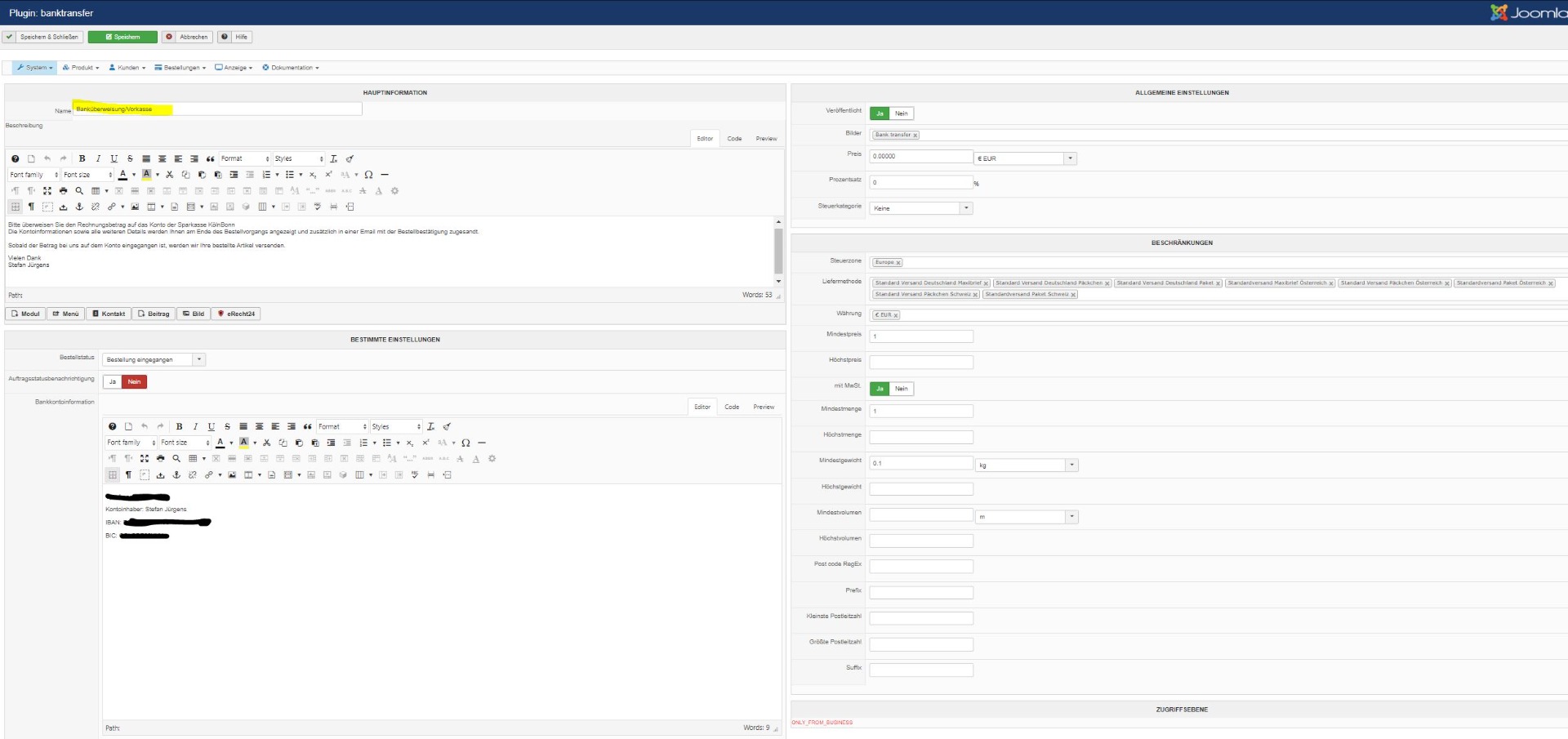Image resolution: width=1568 pixels, height=739 pixels.
Task: Insert special character (Omega) in Beschreibung editor
Action: coord(369,175)
